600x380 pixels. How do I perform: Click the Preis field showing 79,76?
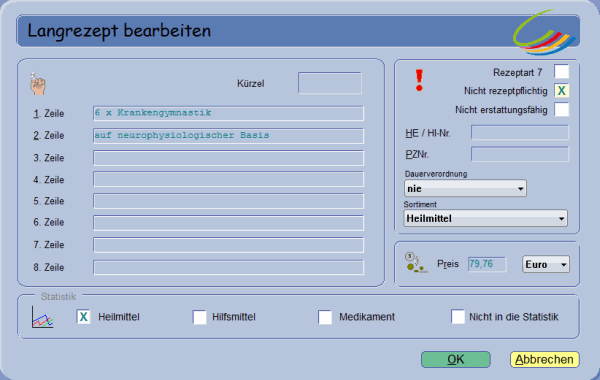pyautogui.click(x=487, y=264)
